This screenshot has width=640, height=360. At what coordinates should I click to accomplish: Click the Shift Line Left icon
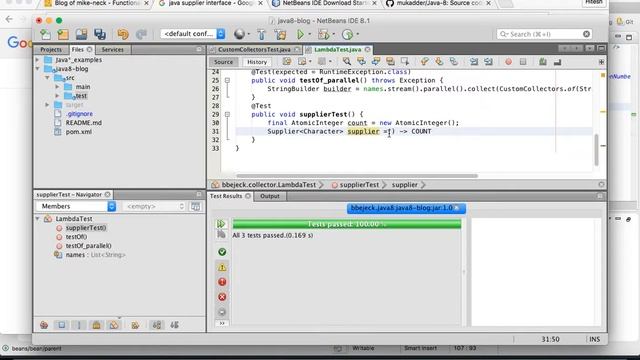click(x=473, y=62)
